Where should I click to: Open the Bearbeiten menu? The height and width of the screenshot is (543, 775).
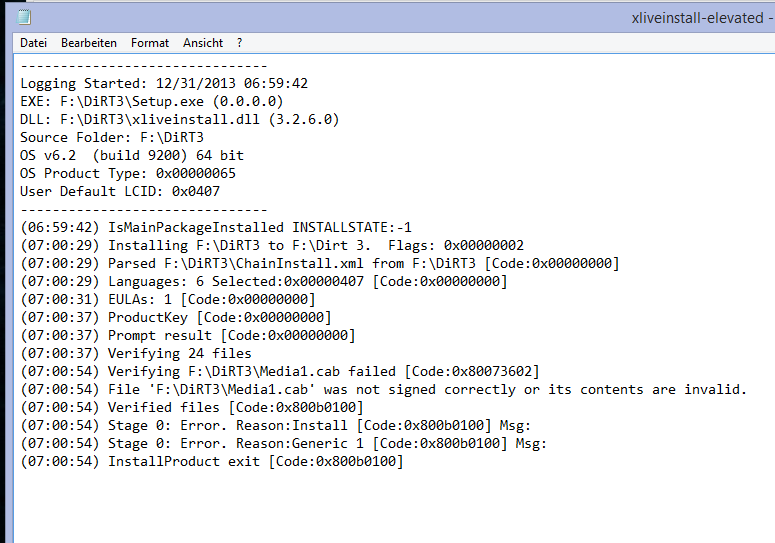[89, 43]
